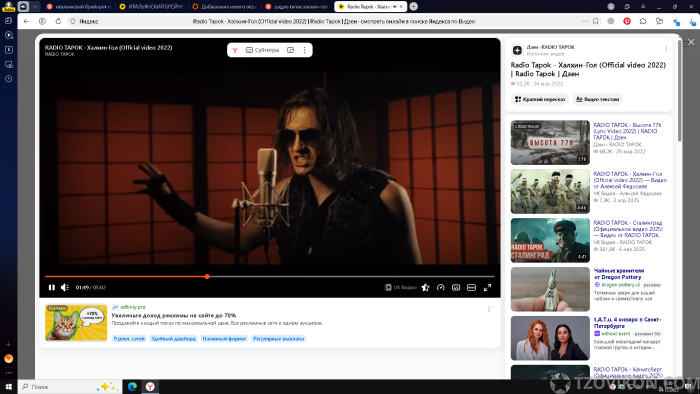This screenshot has height=394, width=700.
Task: Bookmark this page via bookmark icon
Action: coord(596,21)
